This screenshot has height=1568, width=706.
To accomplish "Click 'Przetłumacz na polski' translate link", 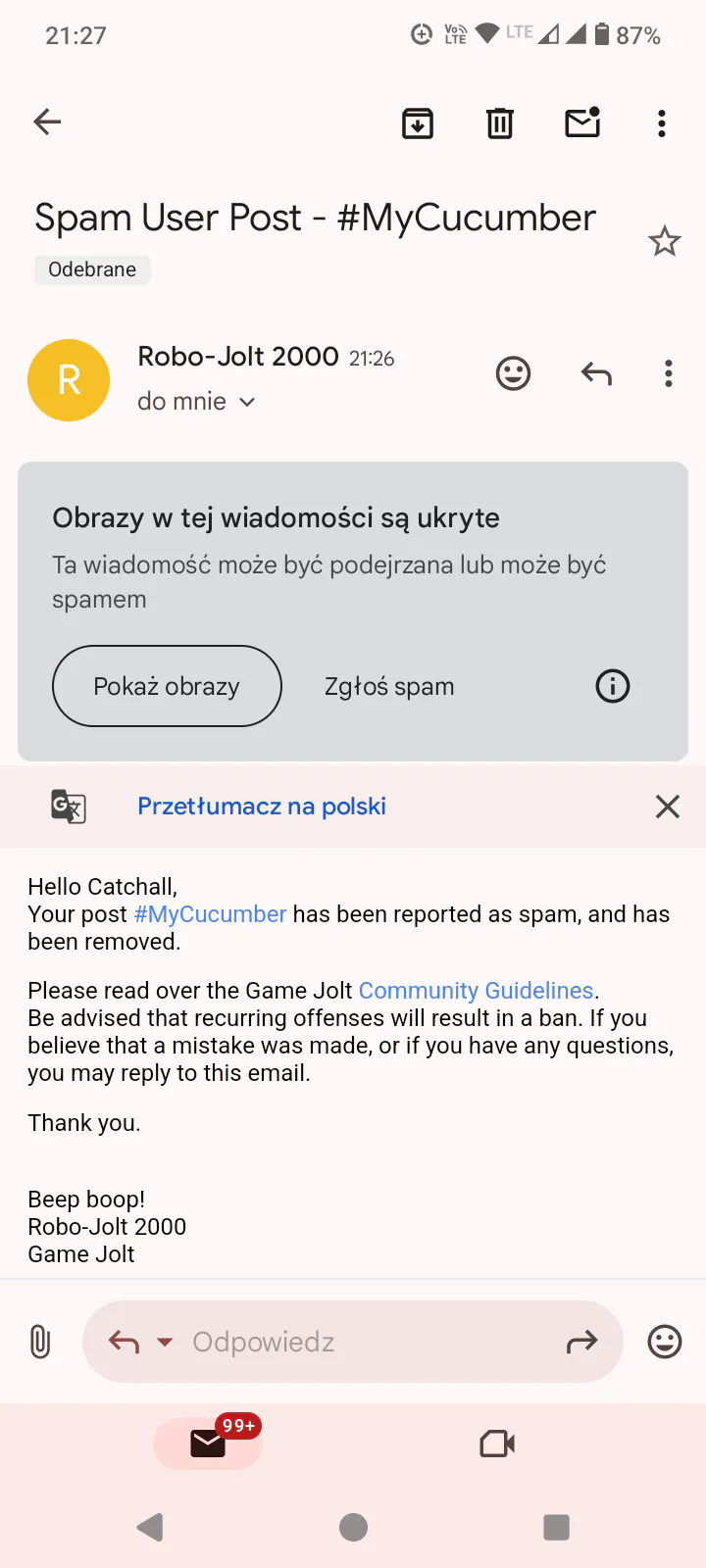I will point(262,807).
